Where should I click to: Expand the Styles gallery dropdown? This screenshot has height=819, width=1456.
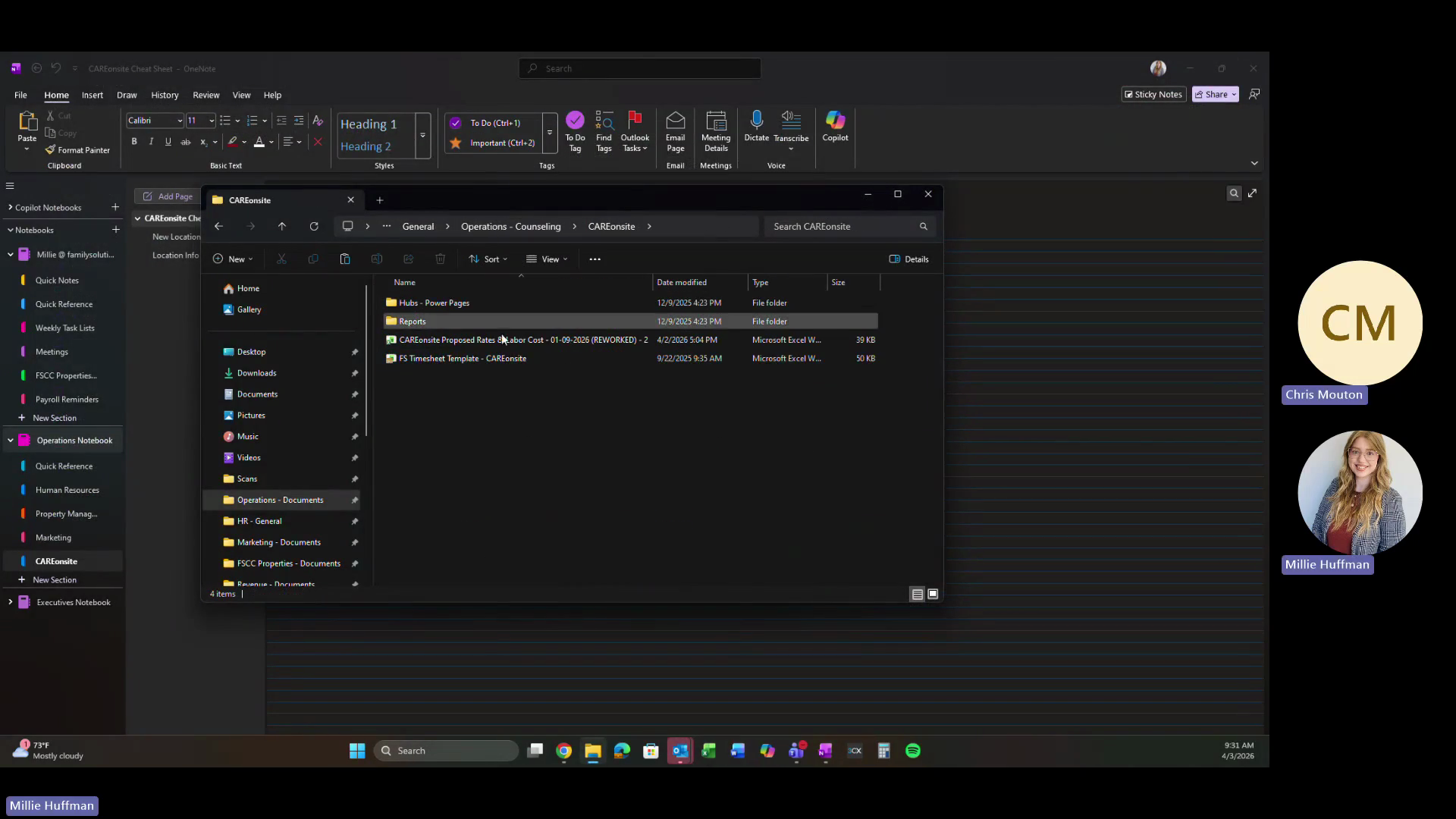(423, 136)
